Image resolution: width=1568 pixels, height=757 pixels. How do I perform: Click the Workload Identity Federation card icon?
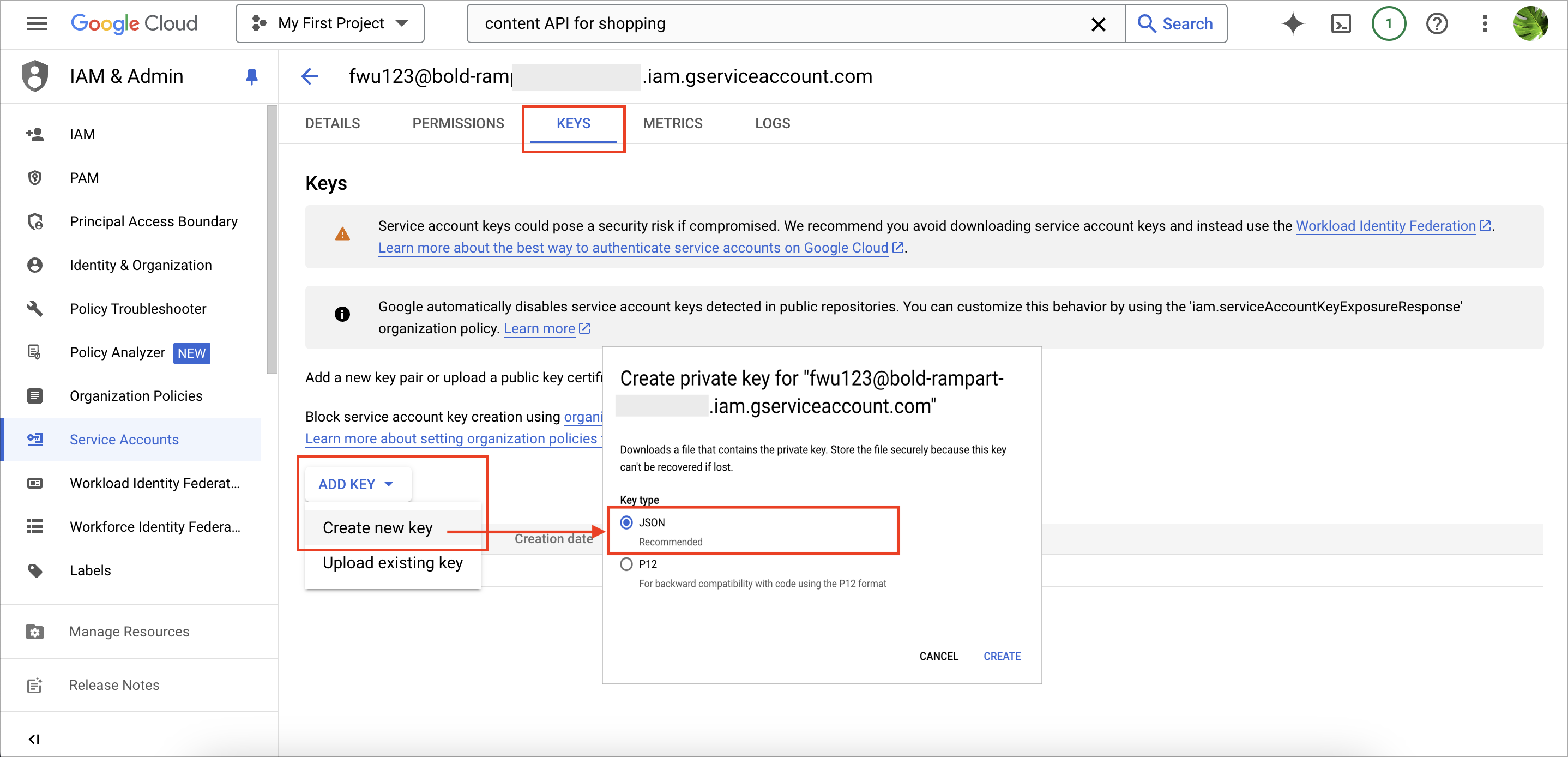[35, 484]
